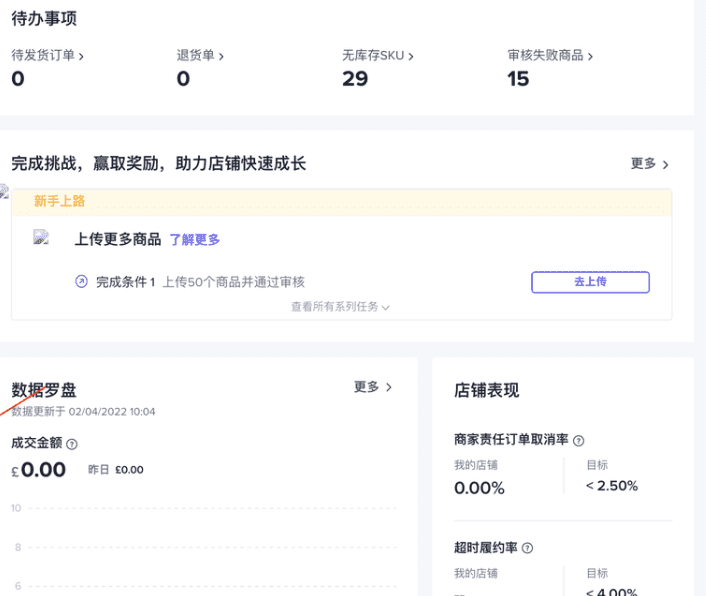706x596 pixels.
Task: Open the 了解更多 link
Action: pyautogui.click(x=194, y=240)
